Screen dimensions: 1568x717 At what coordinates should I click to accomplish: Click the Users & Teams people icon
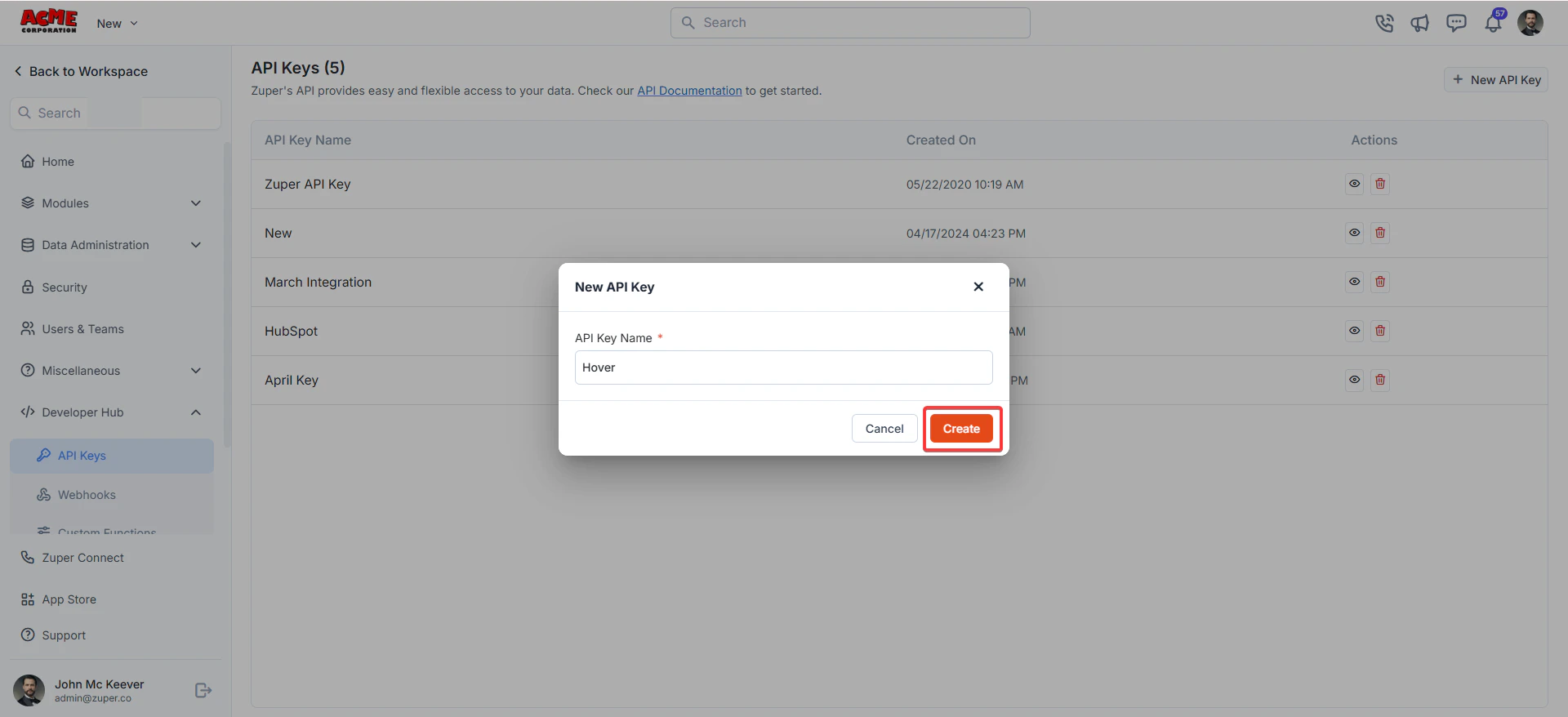tap(28, 329)
